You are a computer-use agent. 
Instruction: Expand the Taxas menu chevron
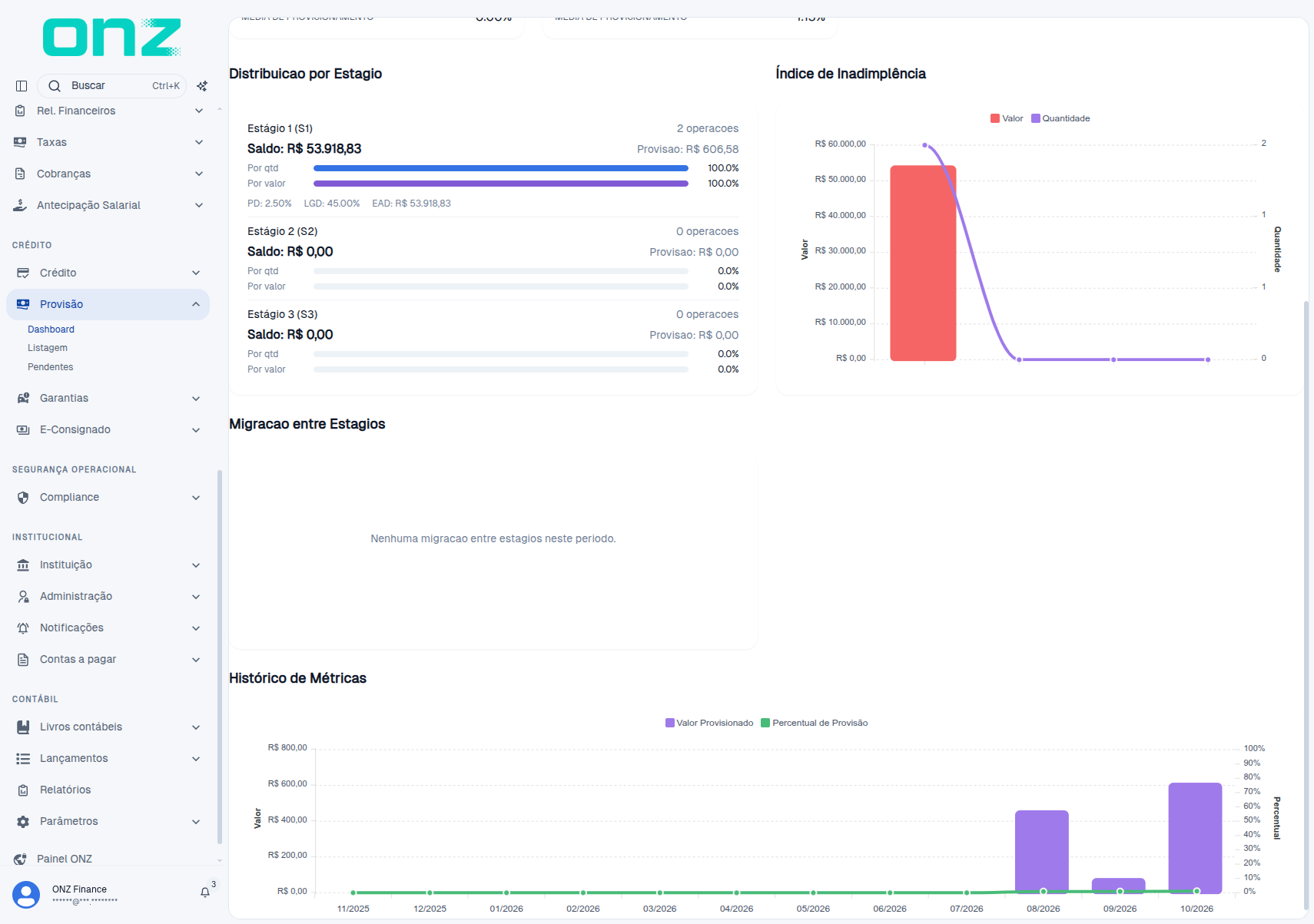(199, 142)
